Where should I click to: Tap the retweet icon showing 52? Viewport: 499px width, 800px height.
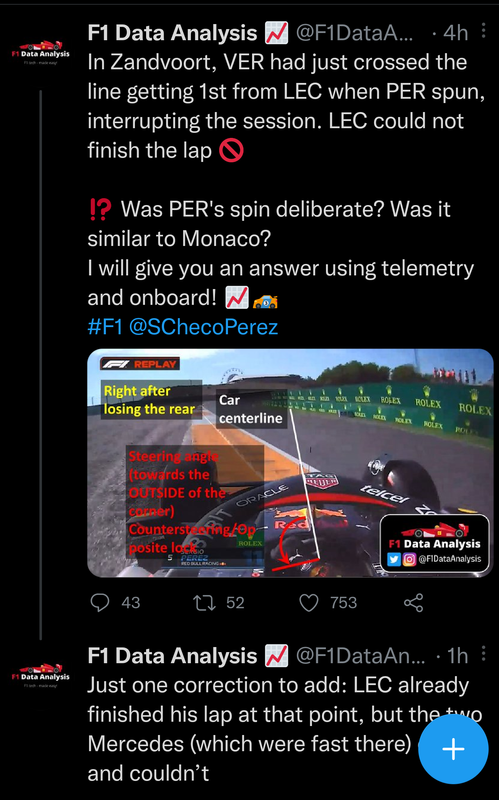(x=205, y=603)
